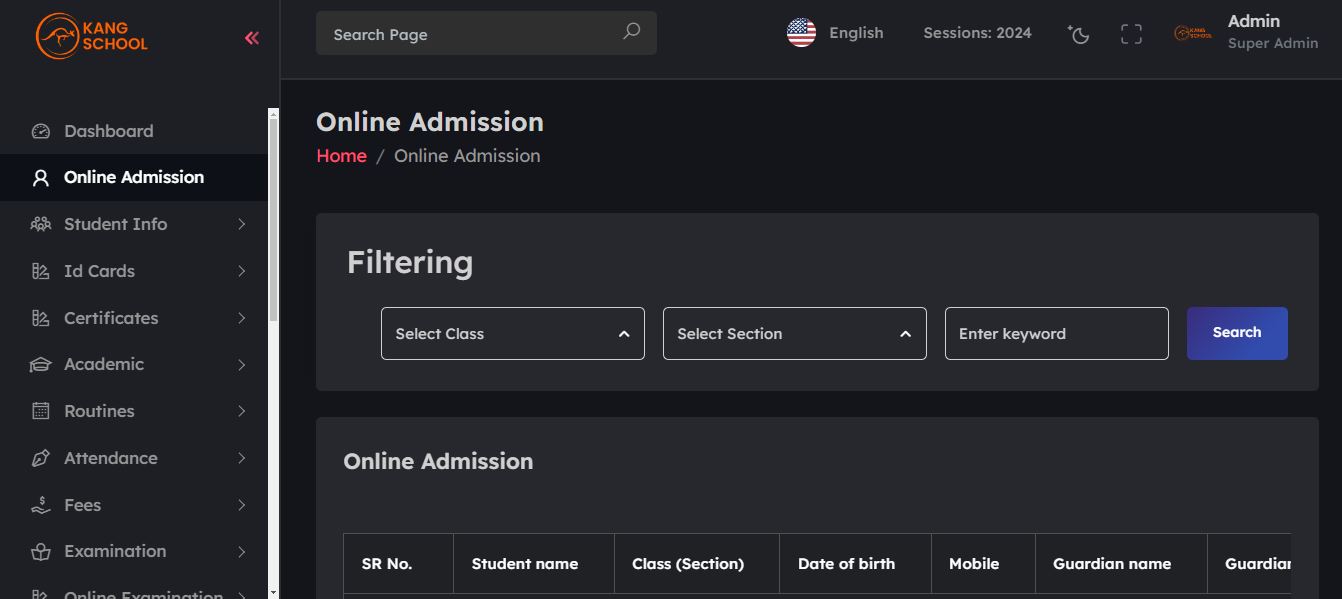Expand the Attendance submenu chevron
1342x599 pixels.
[241, 458]
